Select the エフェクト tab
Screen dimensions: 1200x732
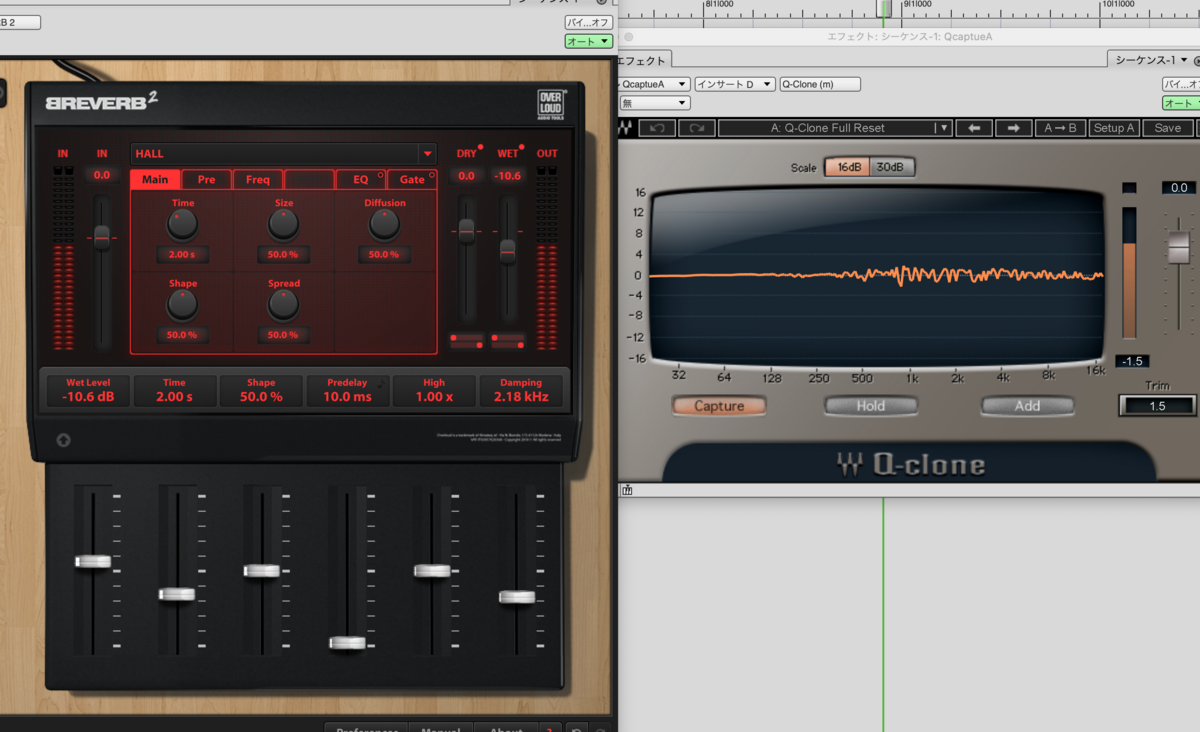(645, 60)
